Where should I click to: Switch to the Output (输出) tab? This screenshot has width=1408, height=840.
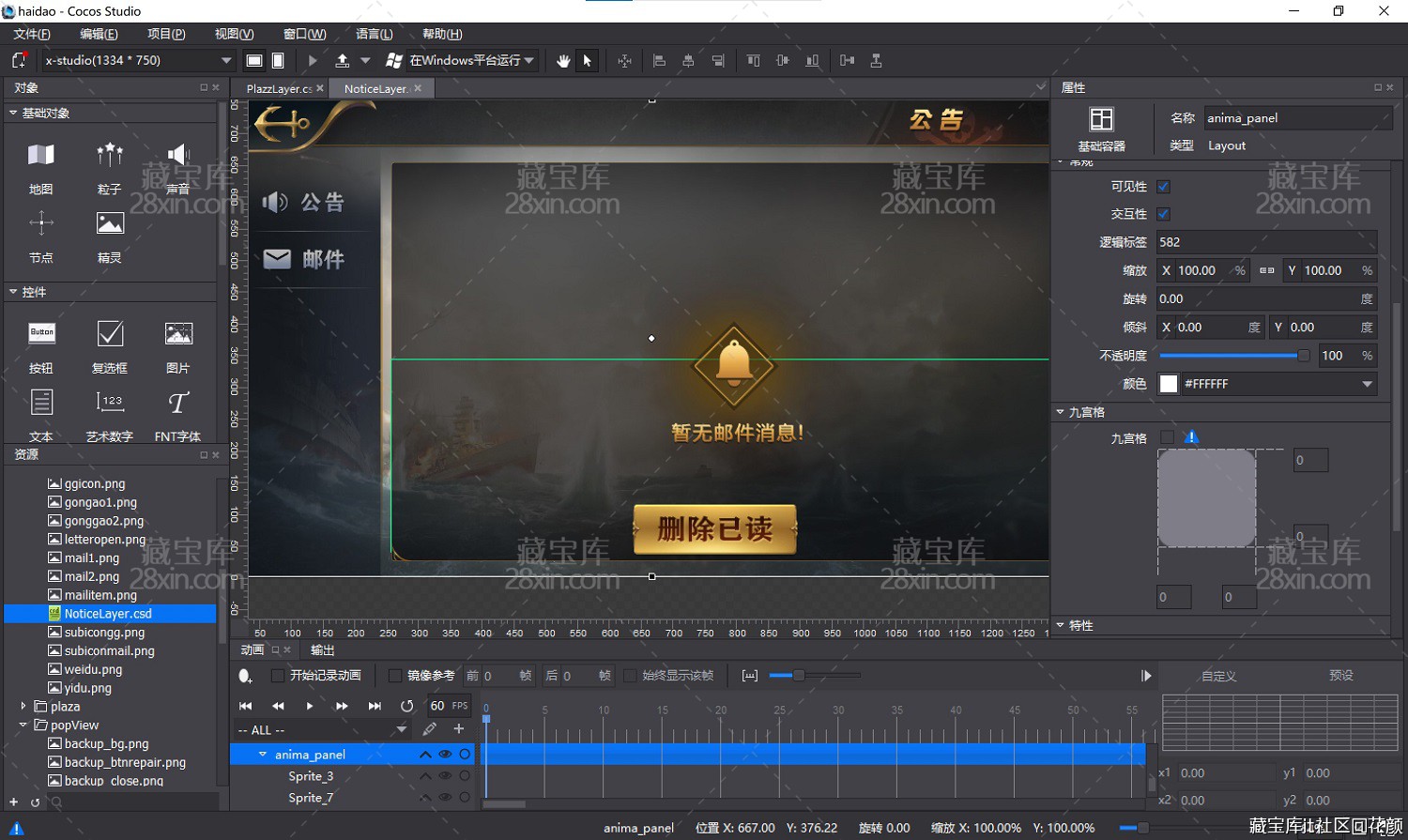(323, 649)
